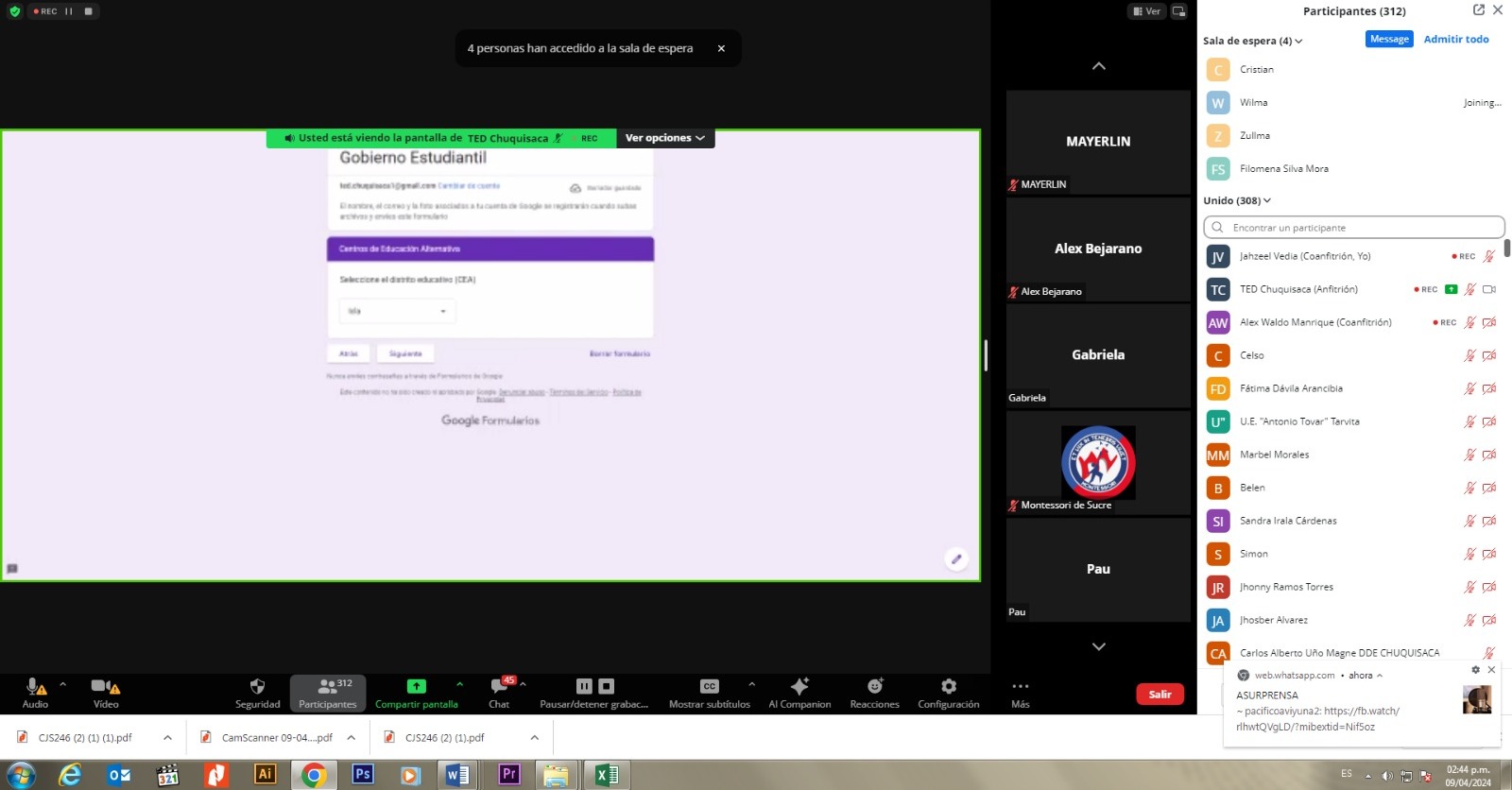Toggle TED Chuquisaca's camera icon

click(1489, 289)
